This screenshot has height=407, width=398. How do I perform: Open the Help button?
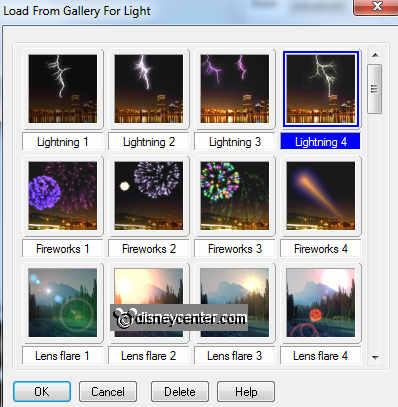pyautogui.click(x=246, y=392)
